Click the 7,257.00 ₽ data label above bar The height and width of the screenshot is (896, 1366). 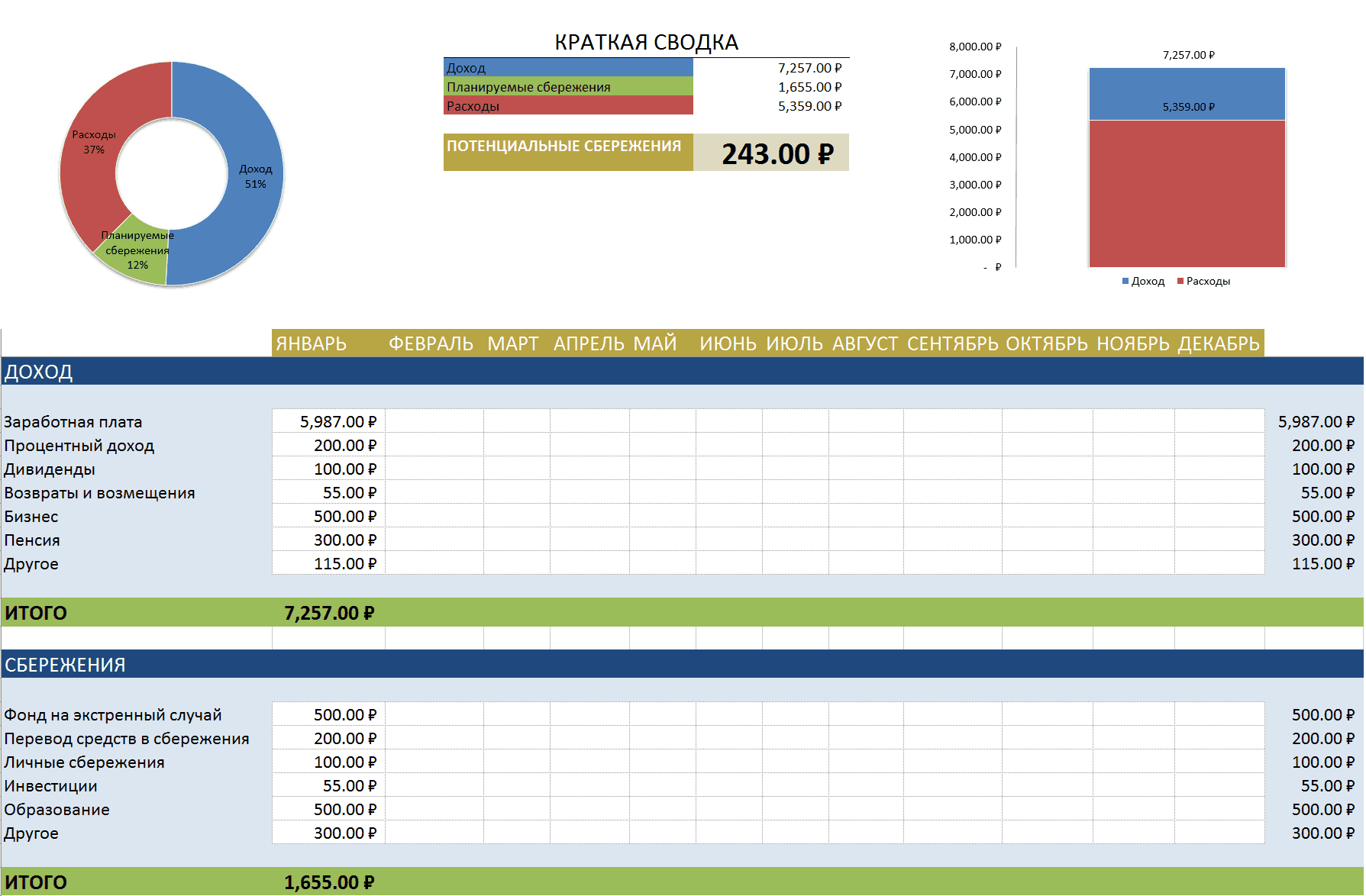click(1188, 55)
